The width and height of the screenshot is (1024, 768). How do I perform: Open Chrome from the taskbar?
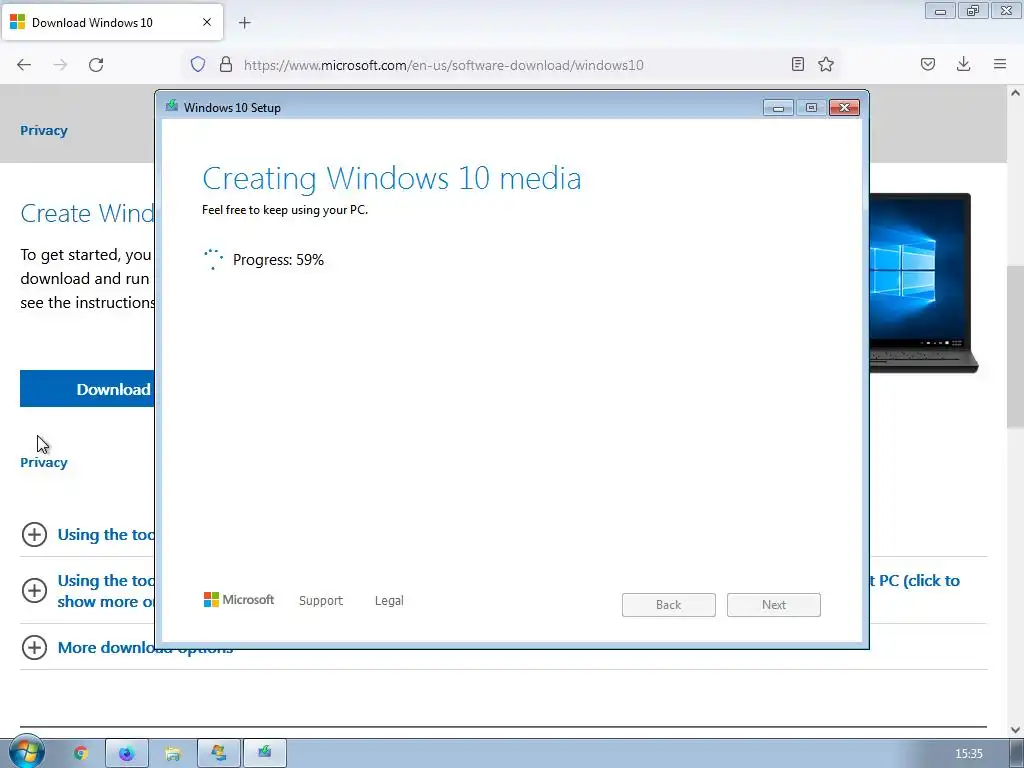tap(80, 753)
